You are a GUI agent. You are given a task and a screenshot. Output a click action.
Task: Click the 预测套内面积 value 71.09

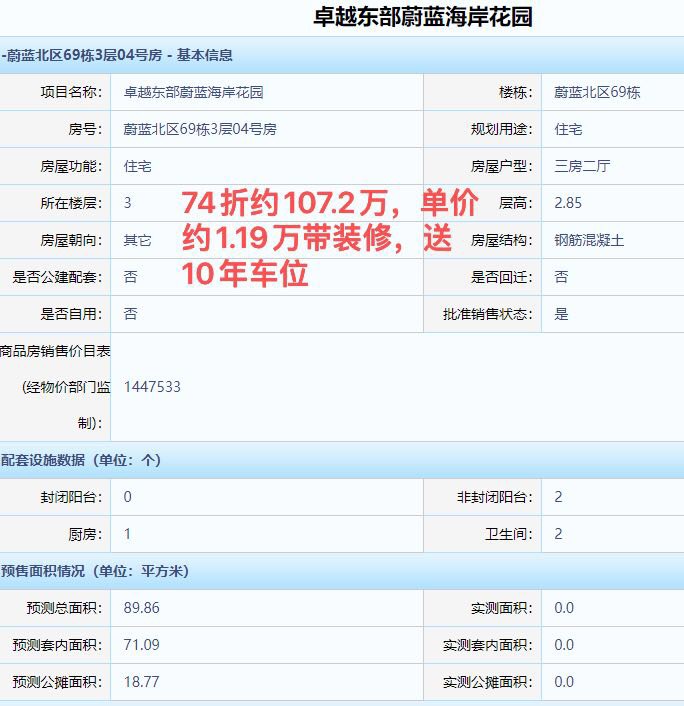tap(141, 645)
